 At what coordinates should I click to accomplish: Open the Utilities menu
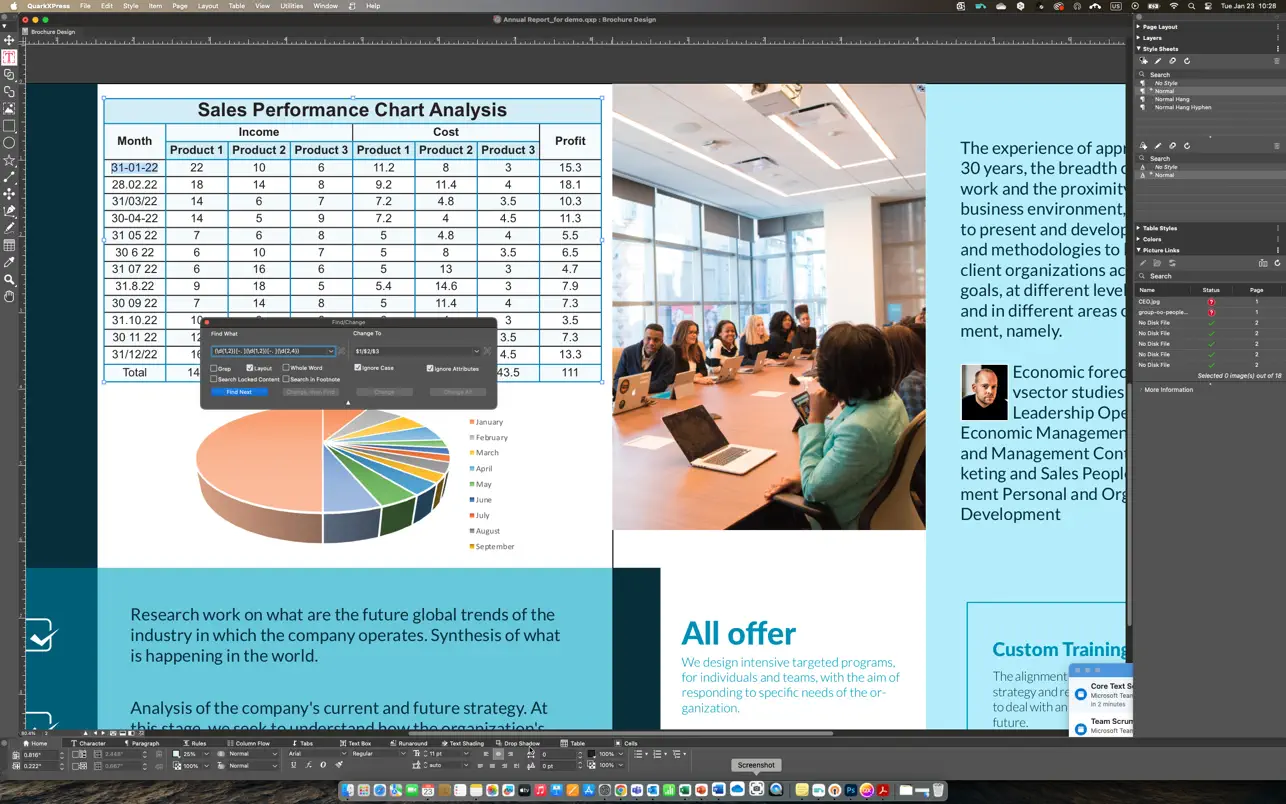pos(291,6)
